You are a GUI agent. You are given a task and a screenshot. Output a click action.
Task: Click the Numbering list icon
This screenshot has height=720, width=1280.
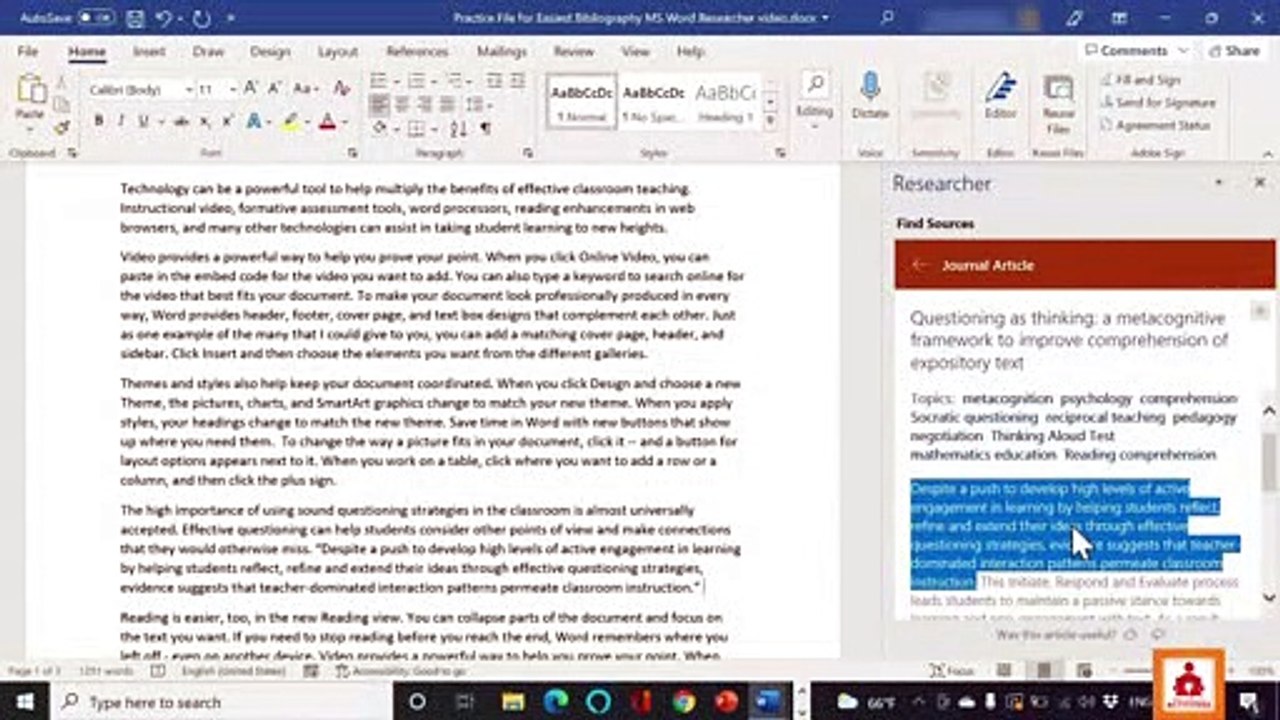[x=416, y=81]
